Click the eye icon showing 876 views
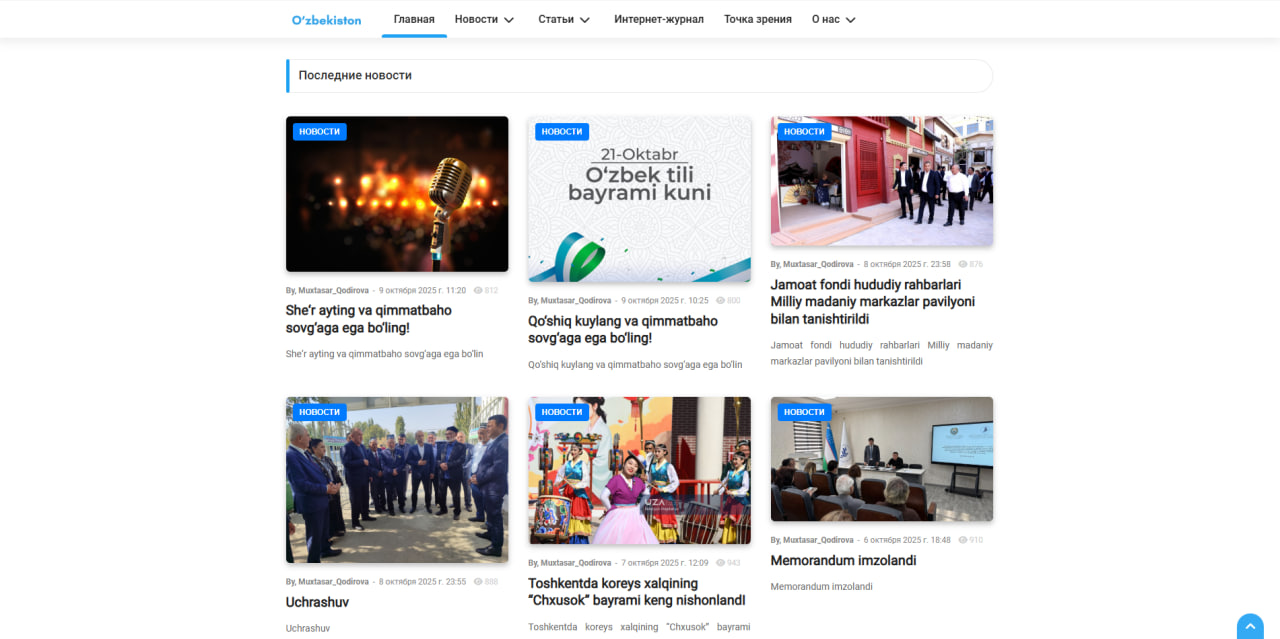 click(963, 265)
